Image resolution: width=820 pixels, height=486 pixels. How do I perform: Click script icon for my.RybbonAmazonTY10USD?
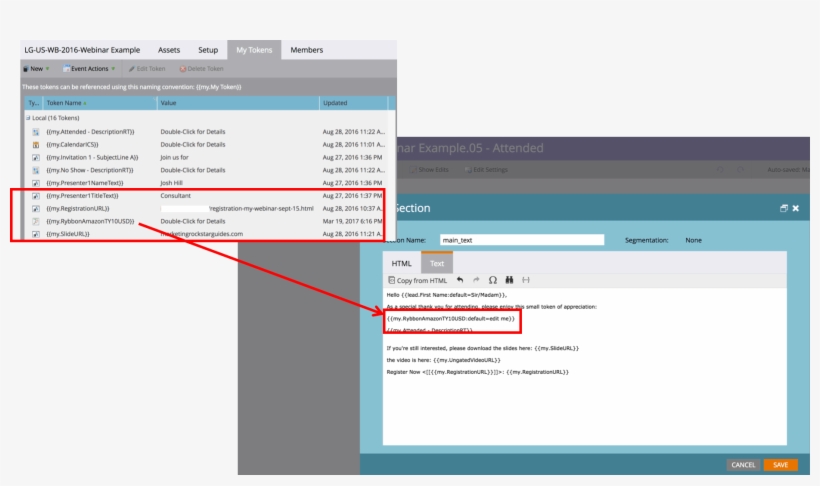(x=36, y=222)
